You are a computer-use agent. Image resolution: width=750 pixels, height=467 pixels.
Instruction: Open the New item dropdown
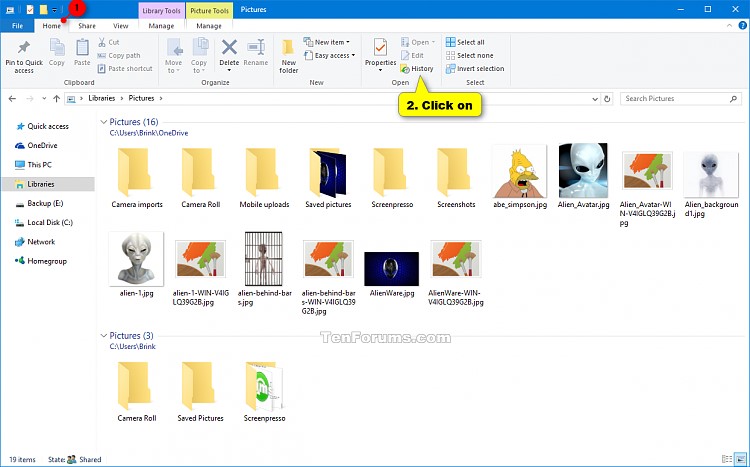point(327,42)
